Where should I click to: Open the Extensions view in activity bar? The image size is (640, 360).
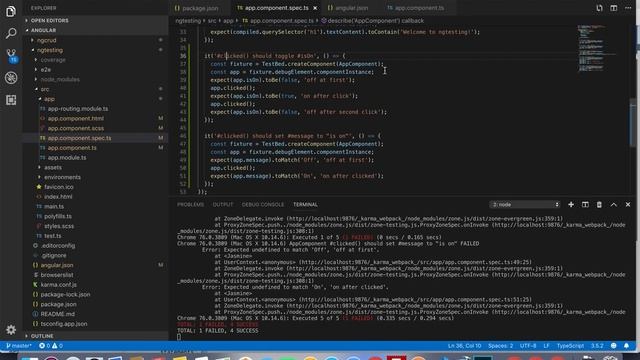pyautogui.click(x=11, y=100)
